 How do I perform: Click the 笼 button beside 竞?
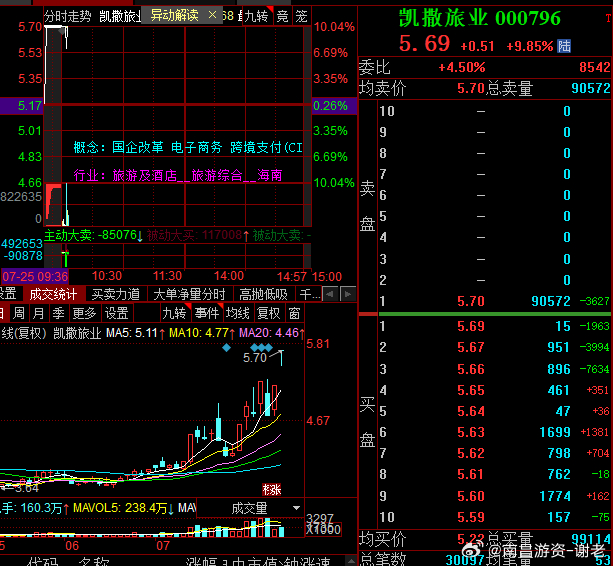301,16
